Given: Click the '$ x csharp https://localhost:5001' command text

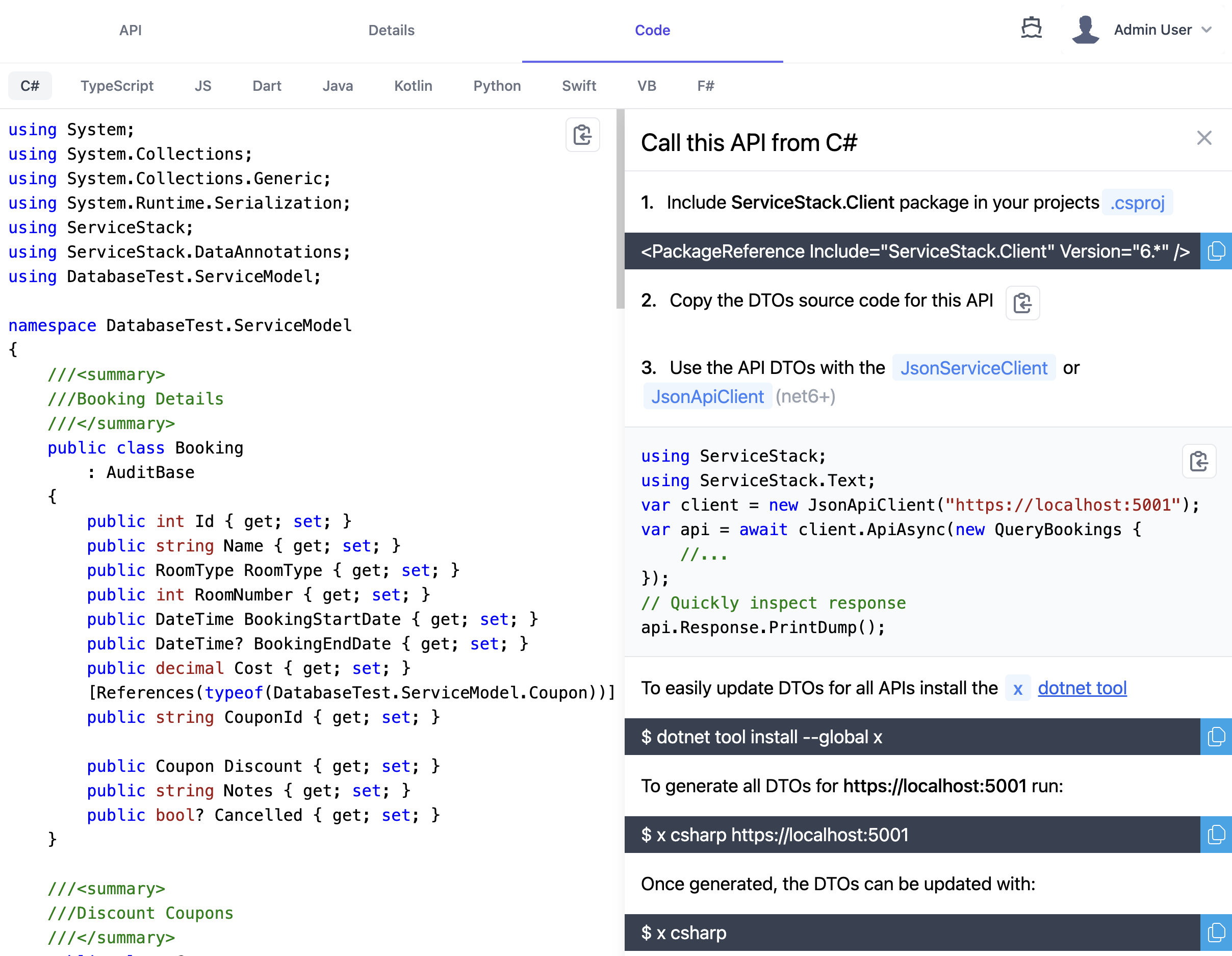Looking at the screenshot, I should (775, 834).
